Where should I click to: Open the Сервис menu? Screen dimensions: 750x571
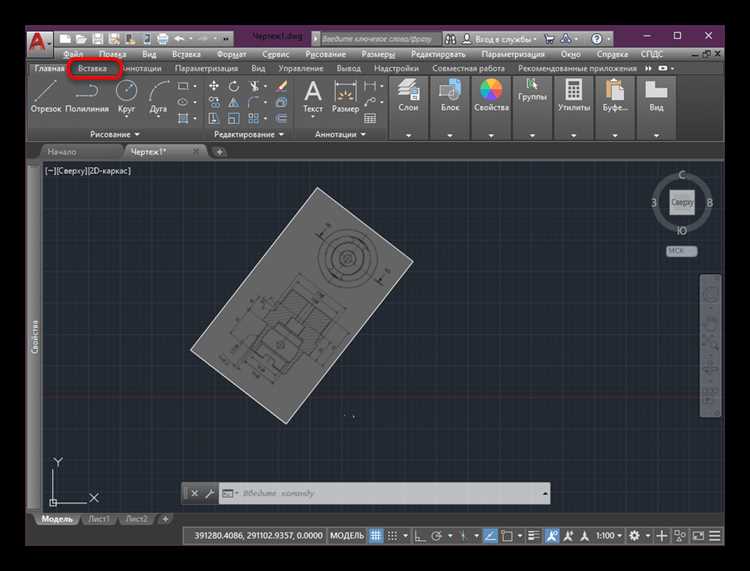(276, 54)
